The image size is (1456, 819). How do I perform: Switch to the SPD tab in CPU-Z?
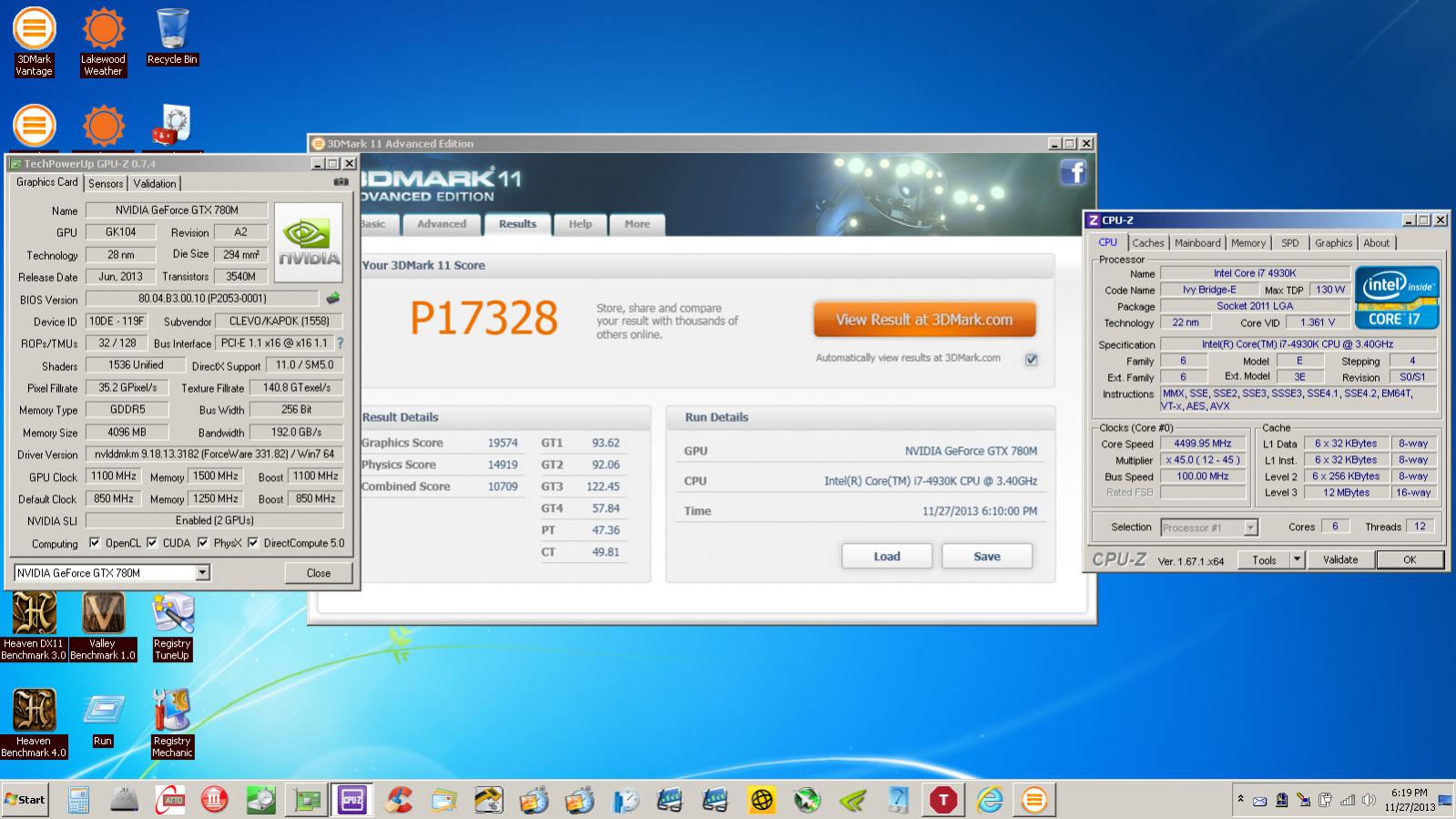pyautogui.click(x=1290, y=243)
